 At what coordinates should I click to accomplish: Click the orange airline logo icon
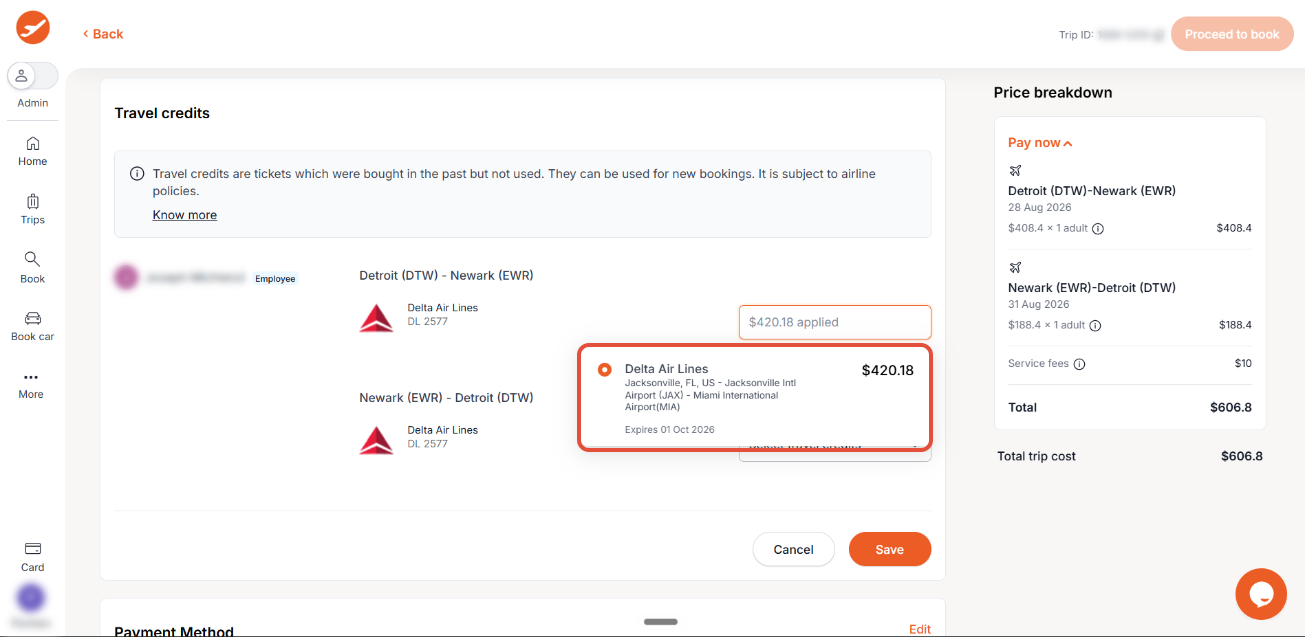(33, 27)
